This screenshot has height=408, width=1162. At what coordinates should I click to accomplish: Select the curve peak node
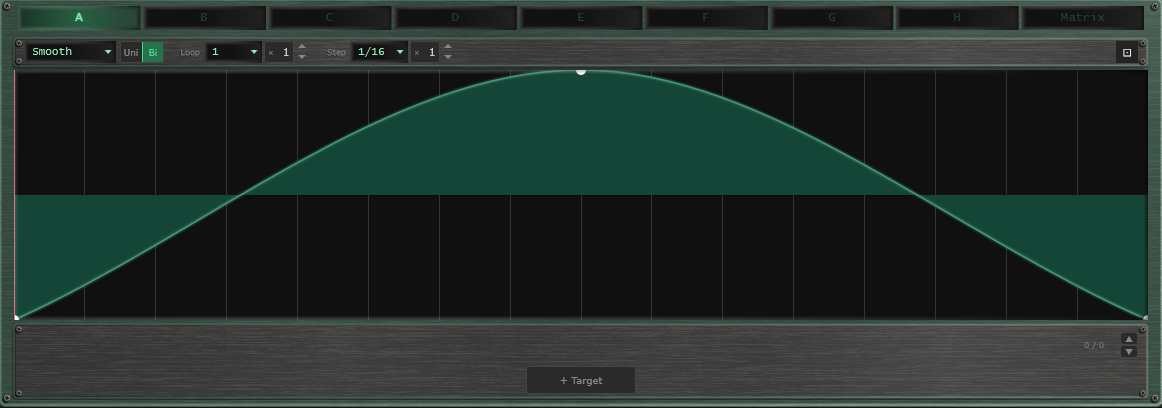[x=581, y=71]
